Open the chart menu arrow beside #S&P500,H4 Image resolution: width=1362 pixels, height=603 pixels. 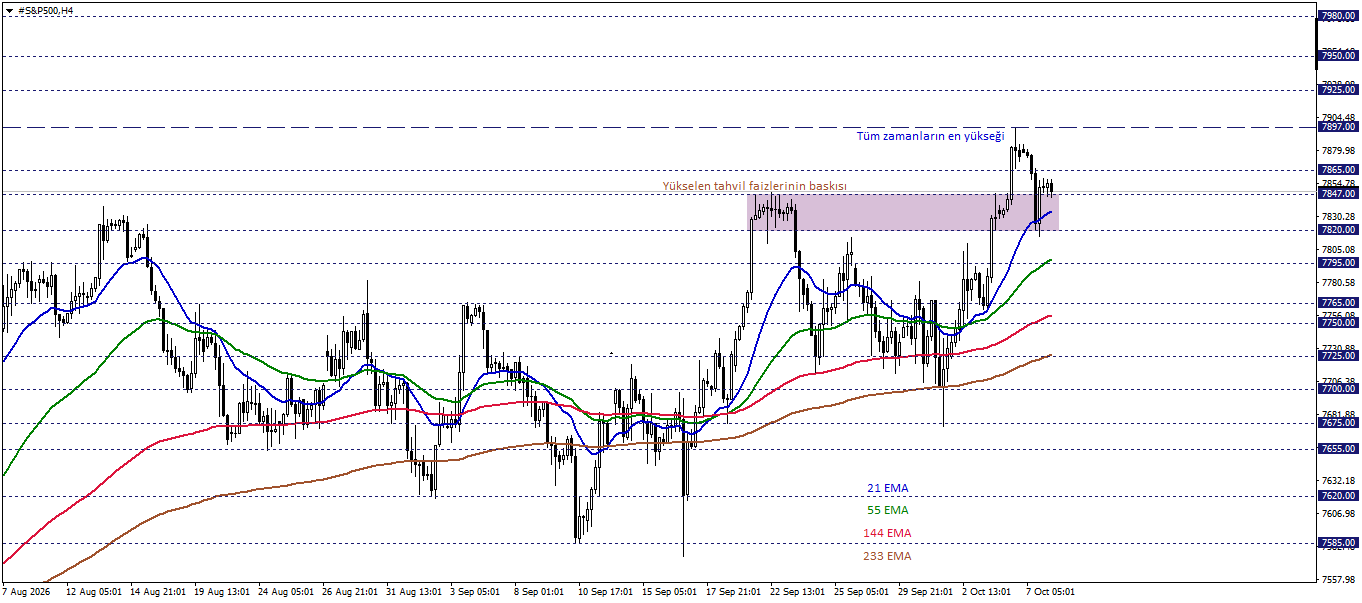[9, 10]
